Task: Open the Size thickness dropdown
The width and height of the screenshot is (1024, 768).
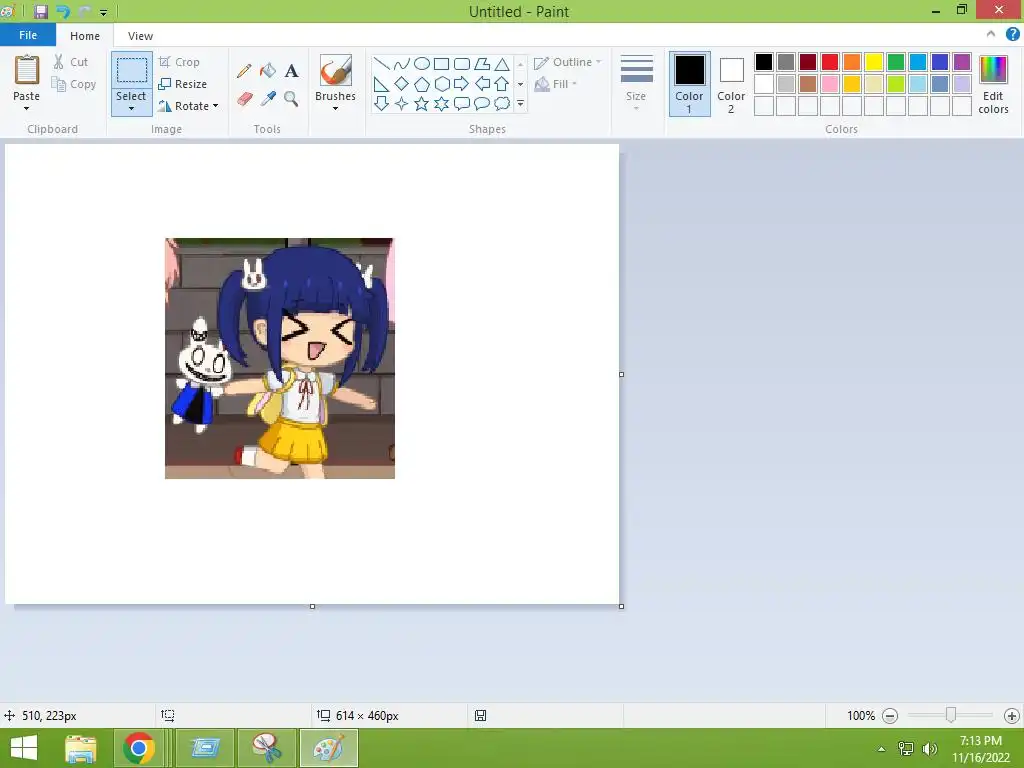Action: [x=636, y=84]
